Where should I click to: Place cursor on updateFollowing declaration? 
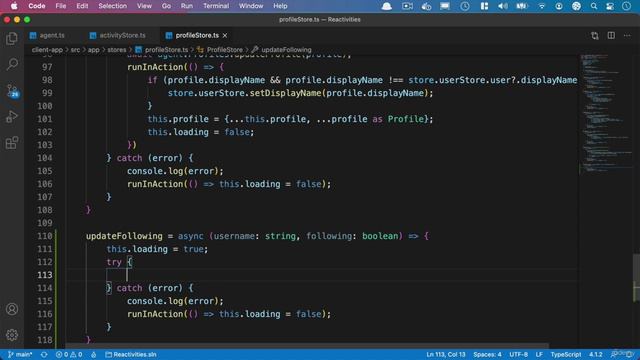[124, 236]
